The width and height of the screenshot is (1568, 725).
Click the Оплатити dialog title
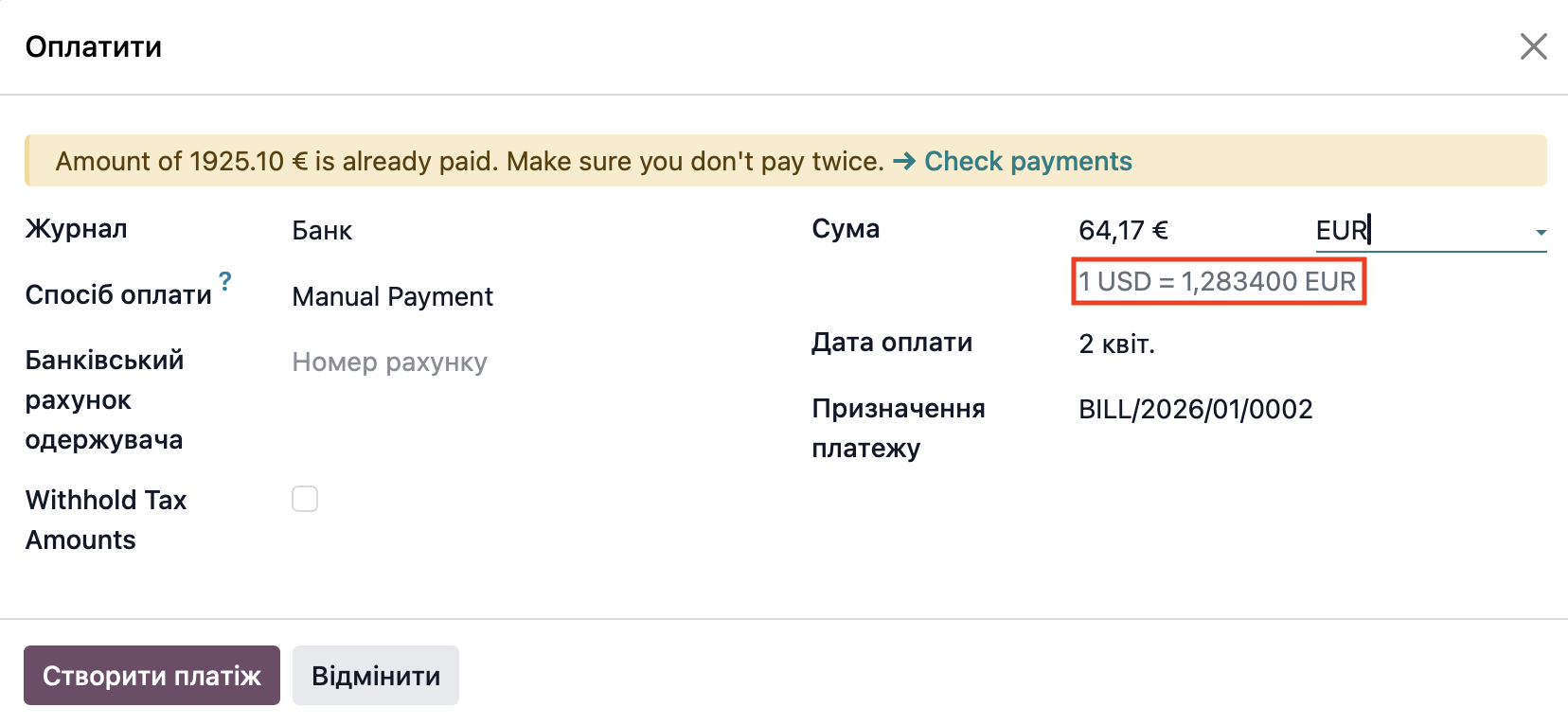(x=94, y=46)
